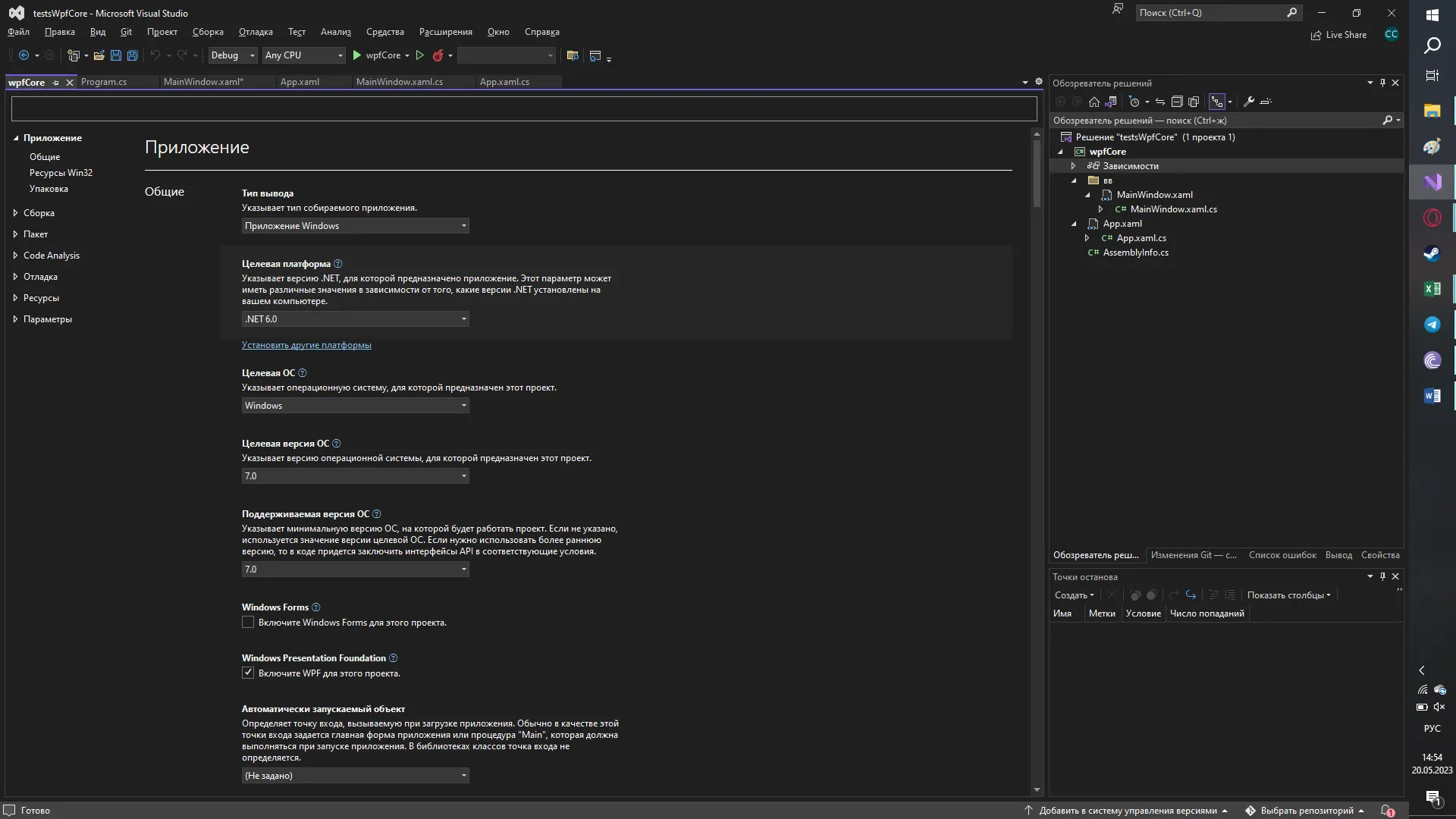This screenshot has width=1456, height=819.
Task: Open the Telegram icon in the taskbar
Action: click(x=1432, y=325)
